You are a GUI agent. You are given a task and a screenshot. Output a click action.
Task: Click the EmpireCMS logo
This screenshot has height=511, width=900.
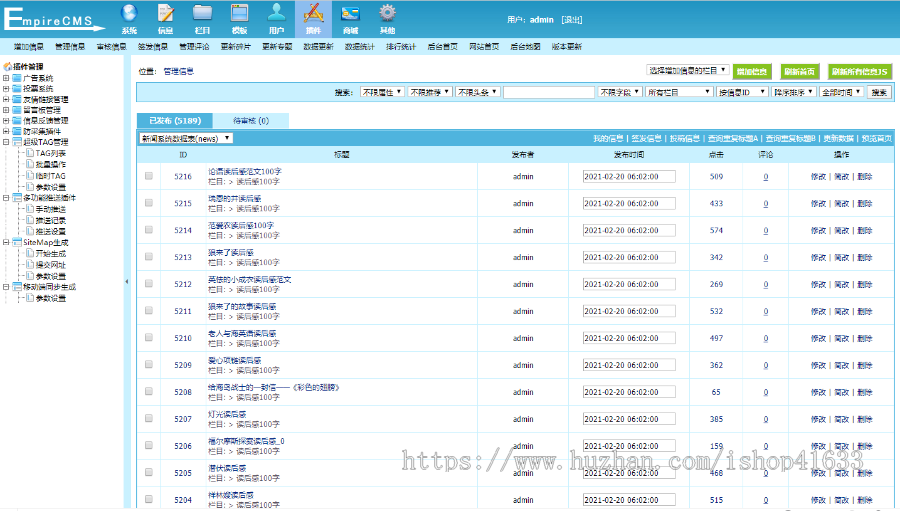[54, 19]
